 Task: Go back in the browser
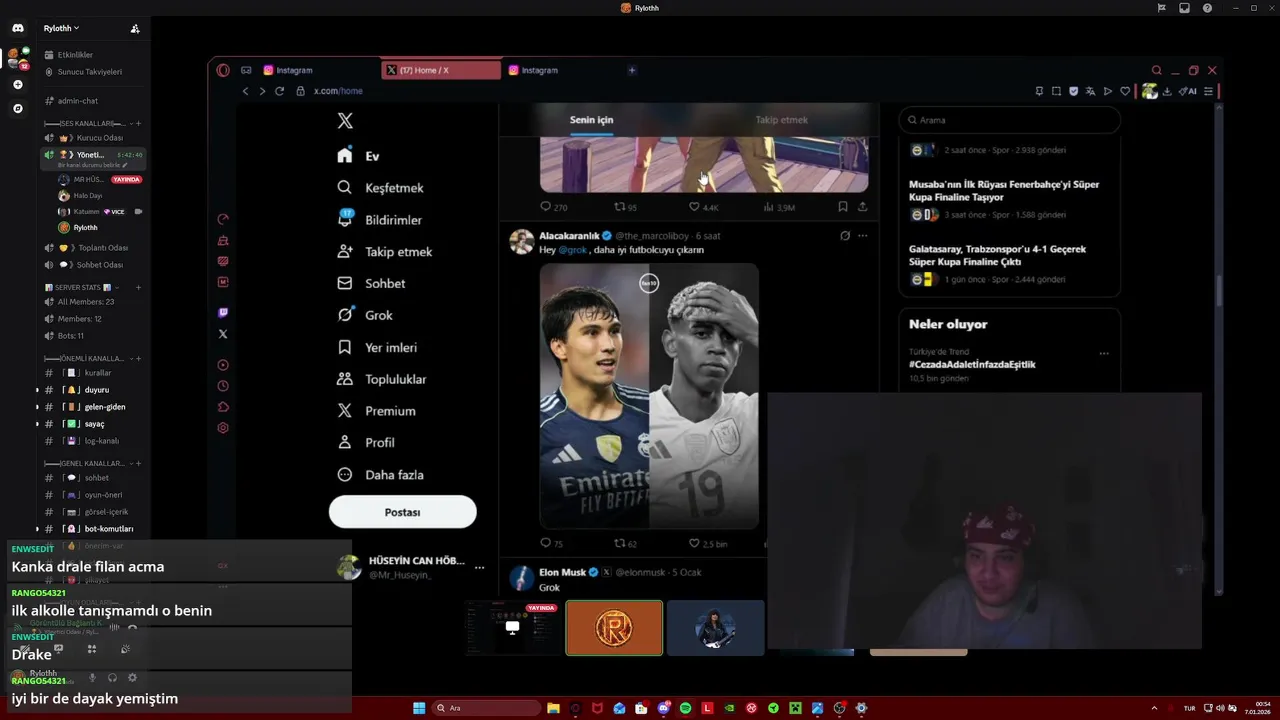(245, 91)
